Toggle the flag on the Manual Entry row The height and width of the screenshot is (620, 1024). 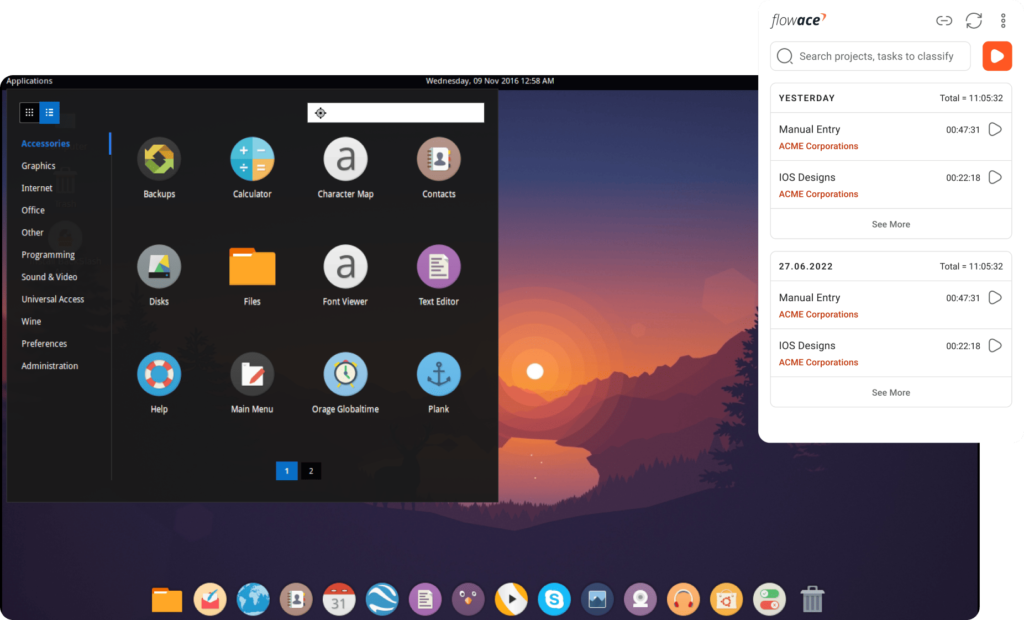coord(993,129)
